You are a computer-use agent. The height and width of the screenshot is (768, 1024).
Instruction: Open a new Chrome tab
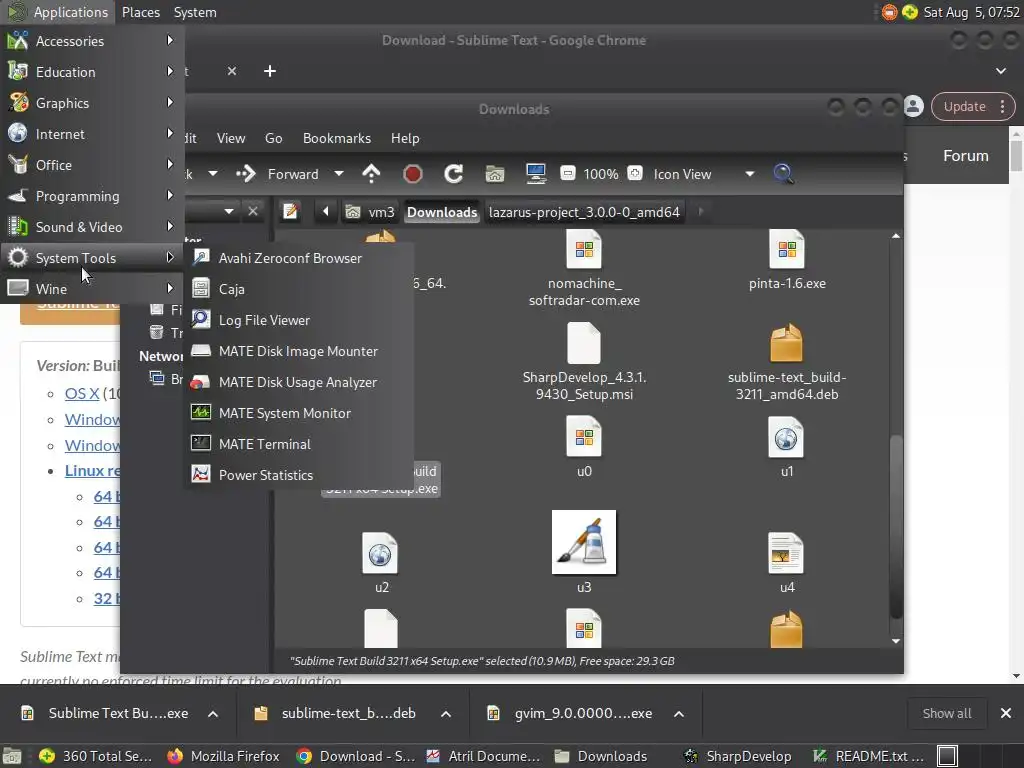(x=270, y=71)
